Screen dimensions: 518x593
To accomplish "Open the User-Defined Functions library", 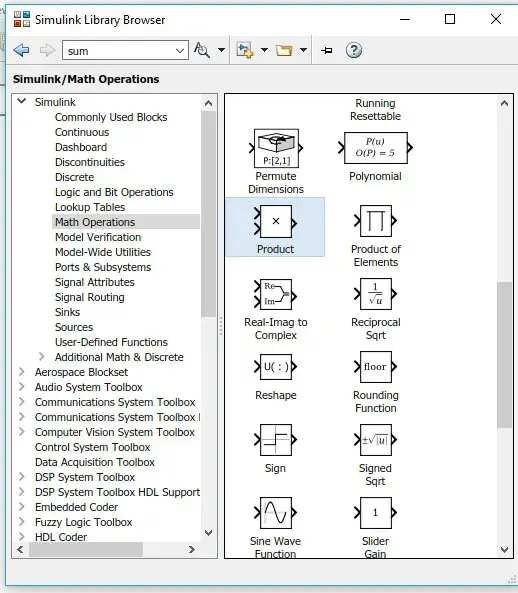I will (111, 342).
